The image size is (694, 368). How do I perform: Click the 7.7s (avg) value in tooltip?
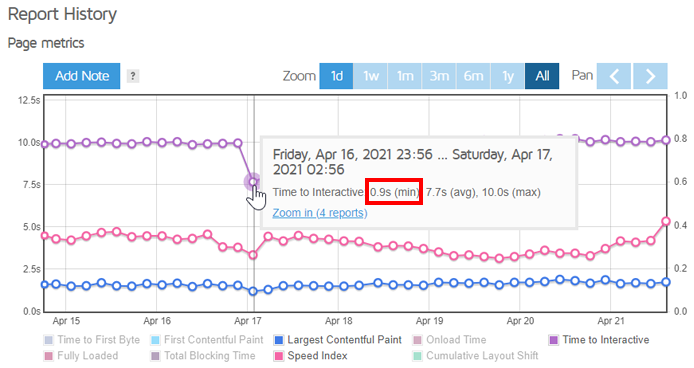451,192
